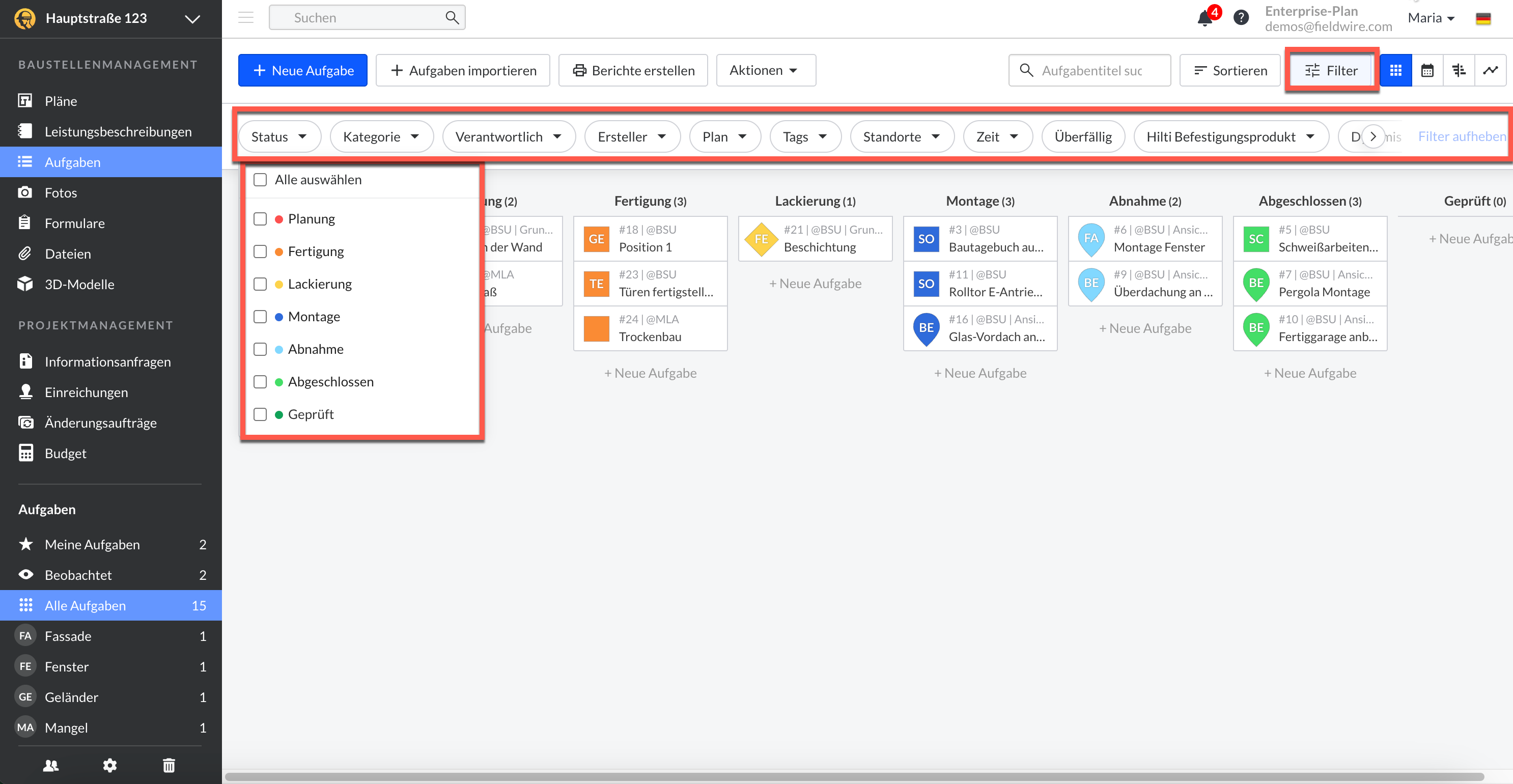Open Formulare in the sidebar
The width and height of the screenshot is (1513, 784).
click(x=111, y=223)
